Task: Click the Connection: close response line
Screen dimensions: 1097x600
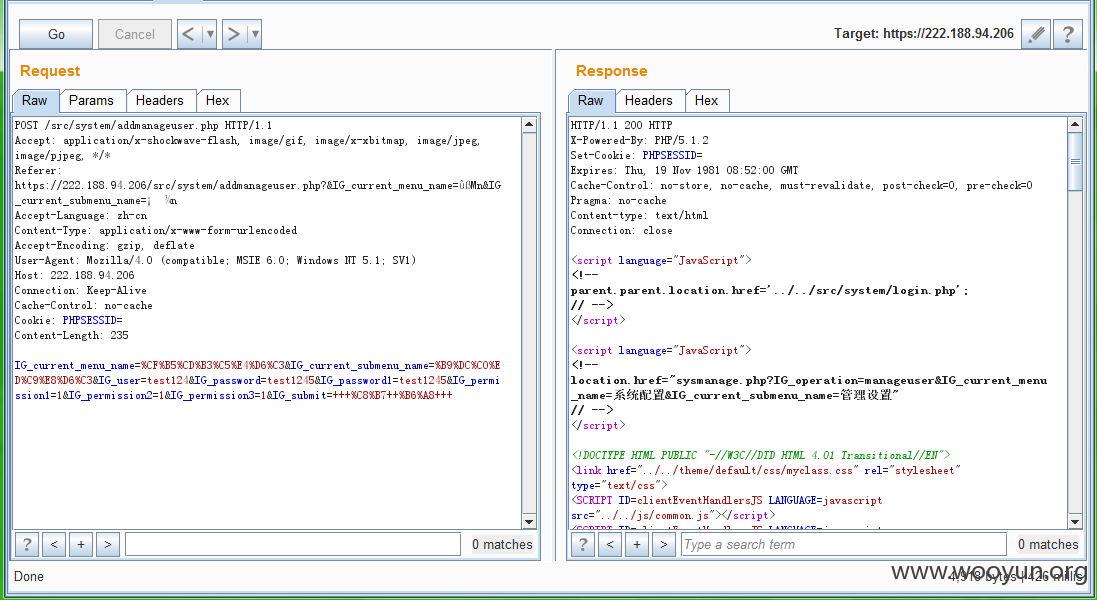Action: click(x=621, y=230)
